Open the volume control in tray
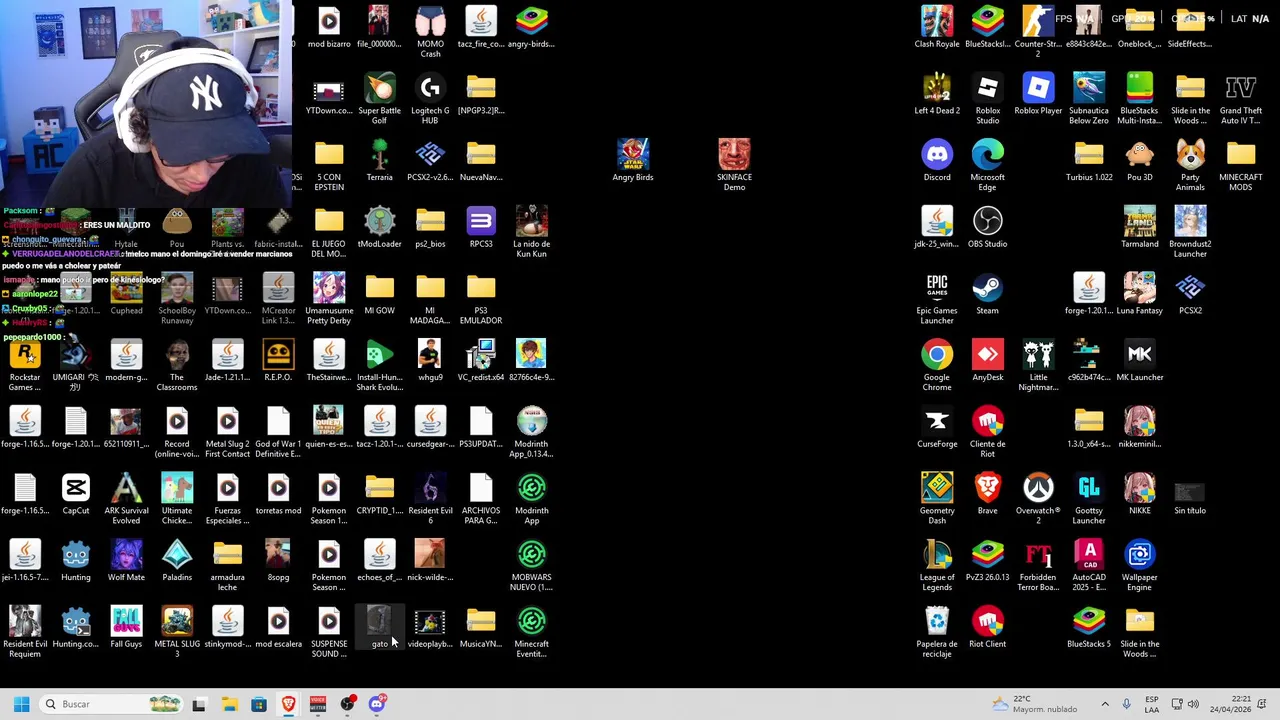Screen dimensions: 1280x720 pos(1193,704)
